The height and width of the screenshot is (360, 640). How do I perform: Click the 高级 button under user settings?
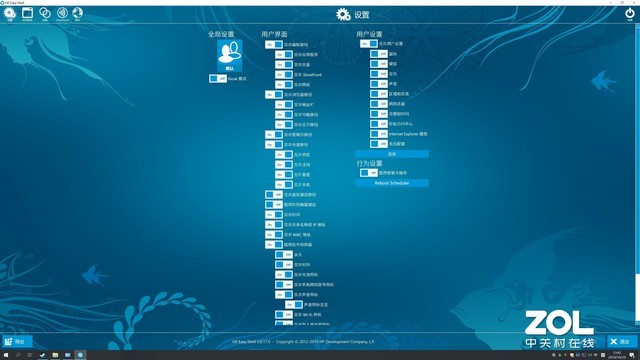(392, 154)
